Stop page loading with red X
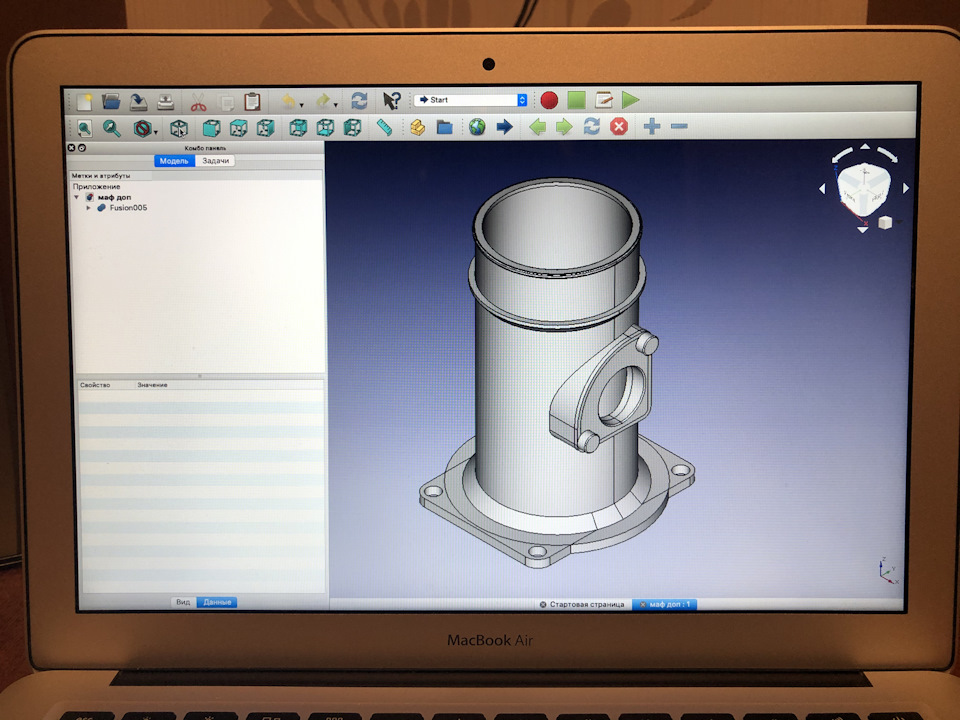The width and height of the screenshot is (960, 720). [x=619, y=126]
